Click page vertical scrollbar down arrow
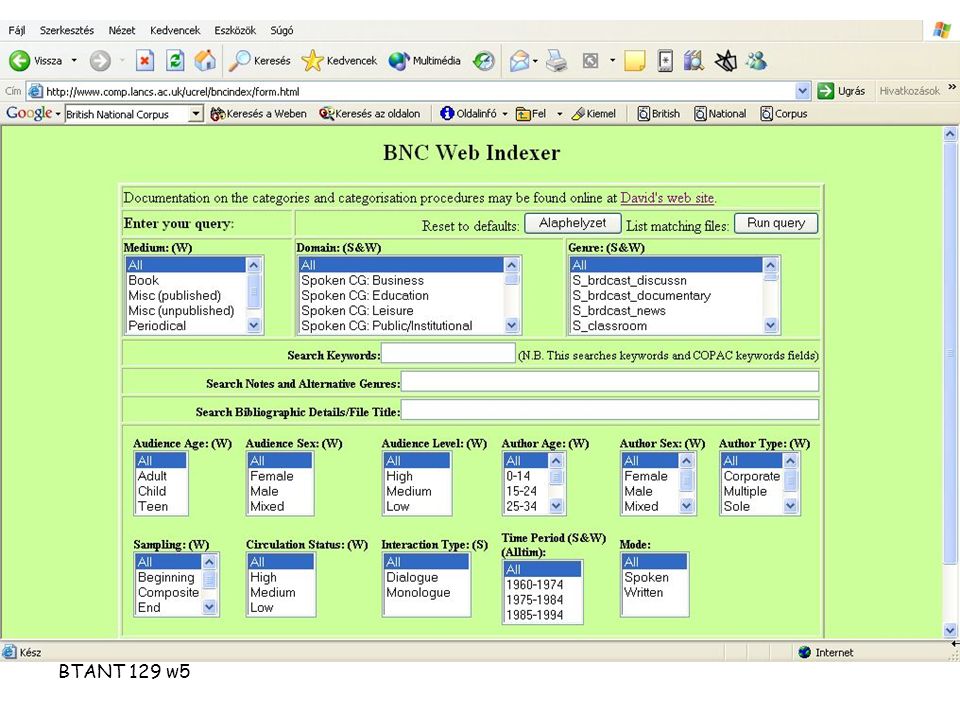Viewport: 960px width, 720px height. [950, 629]
